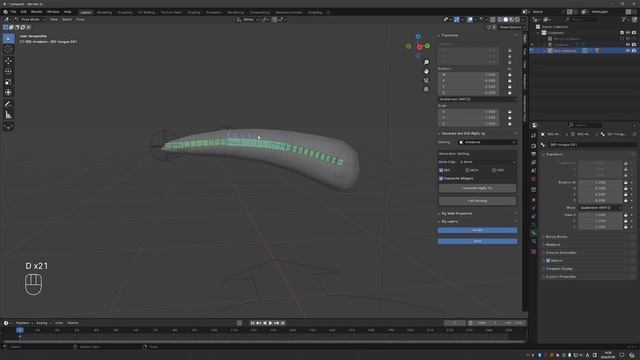Expand the Rig Layers panel
The height and width of the screenshot is (360, 640).
point(449,222)
